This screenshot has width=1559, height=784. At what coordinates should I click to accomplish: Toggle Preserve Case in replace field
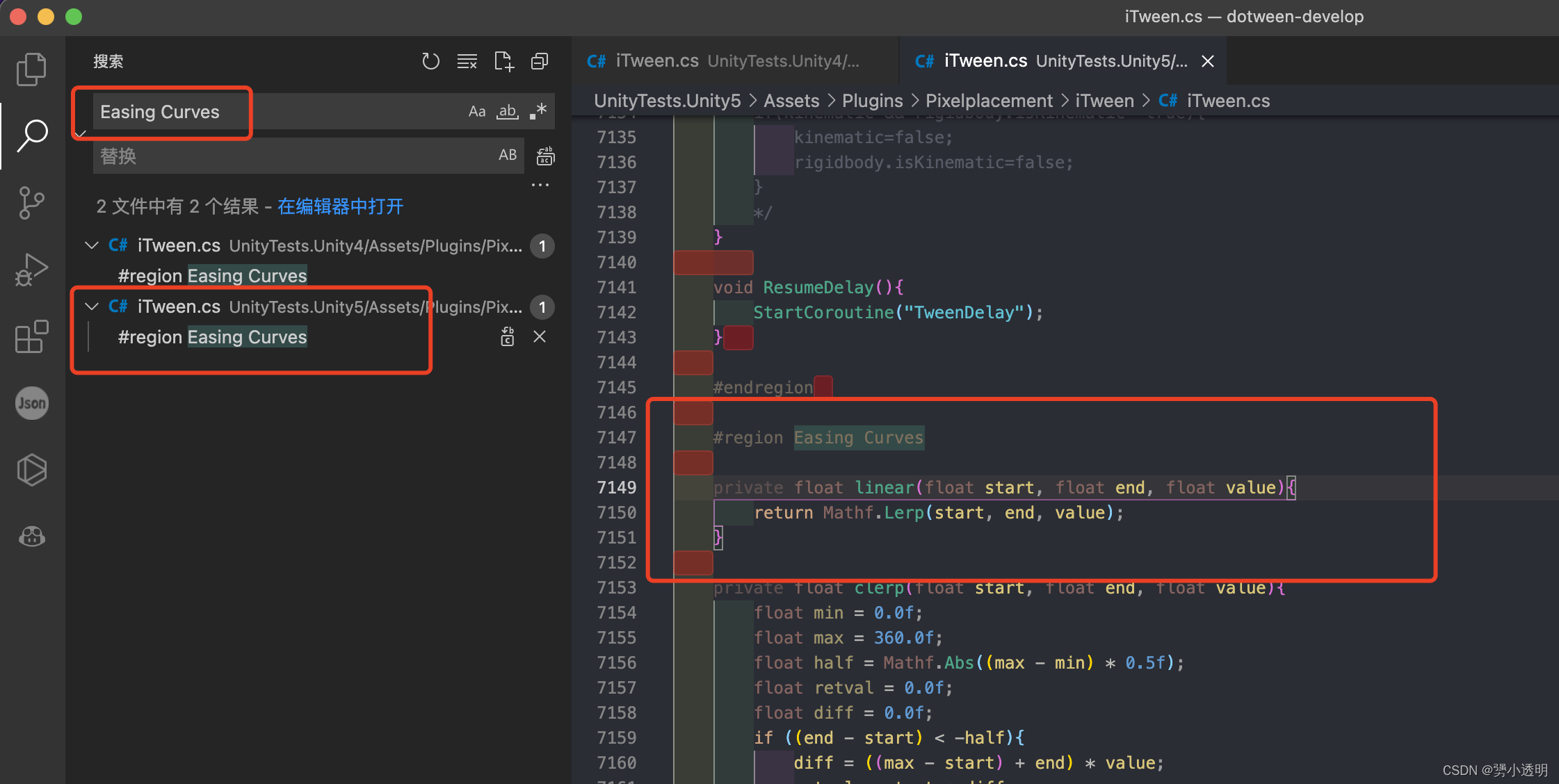coord(507,155)
